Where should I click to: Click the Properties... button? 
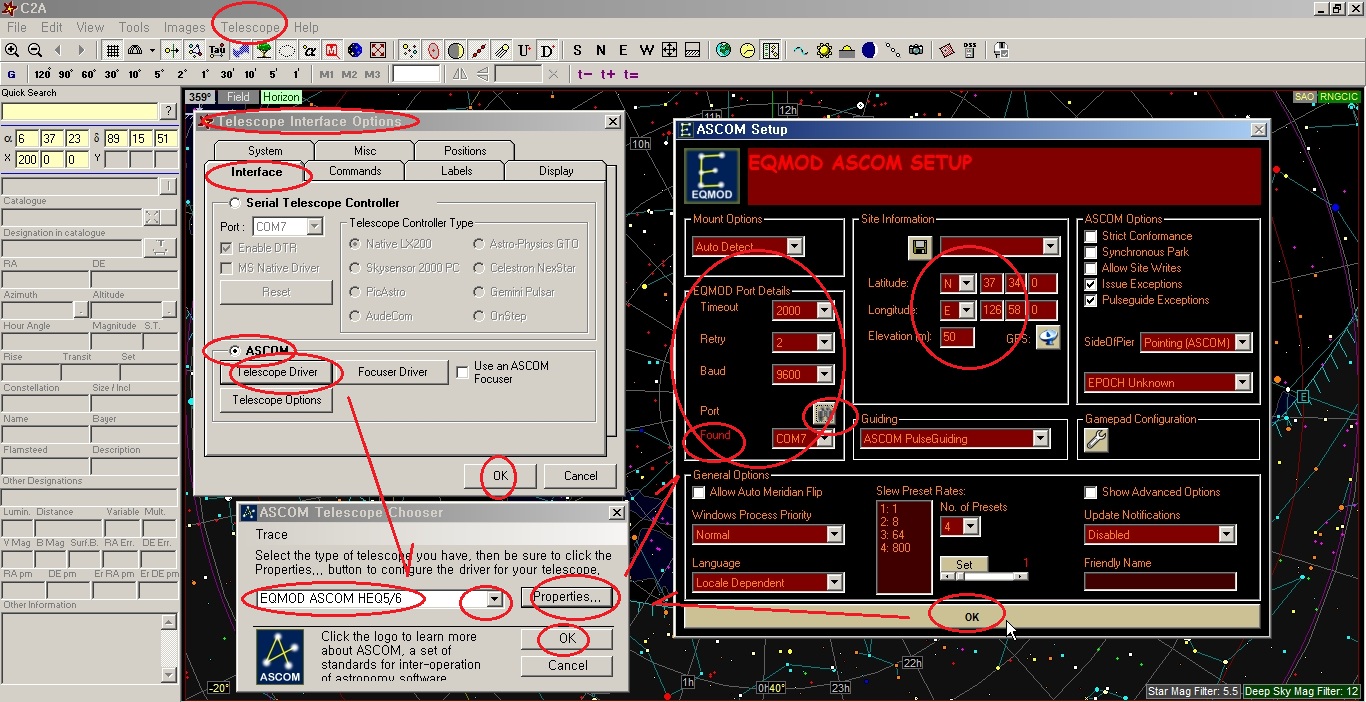coord(567,597)
